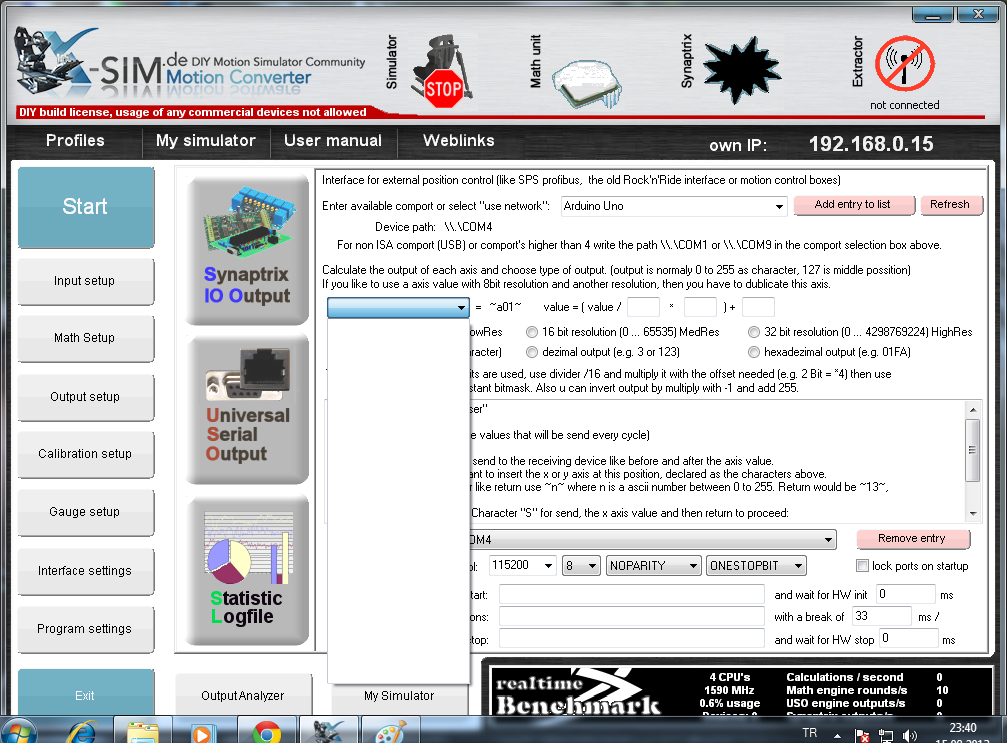Click the Math unit processor chip icon
This screenshot has width=1007, height=743.
588,83
